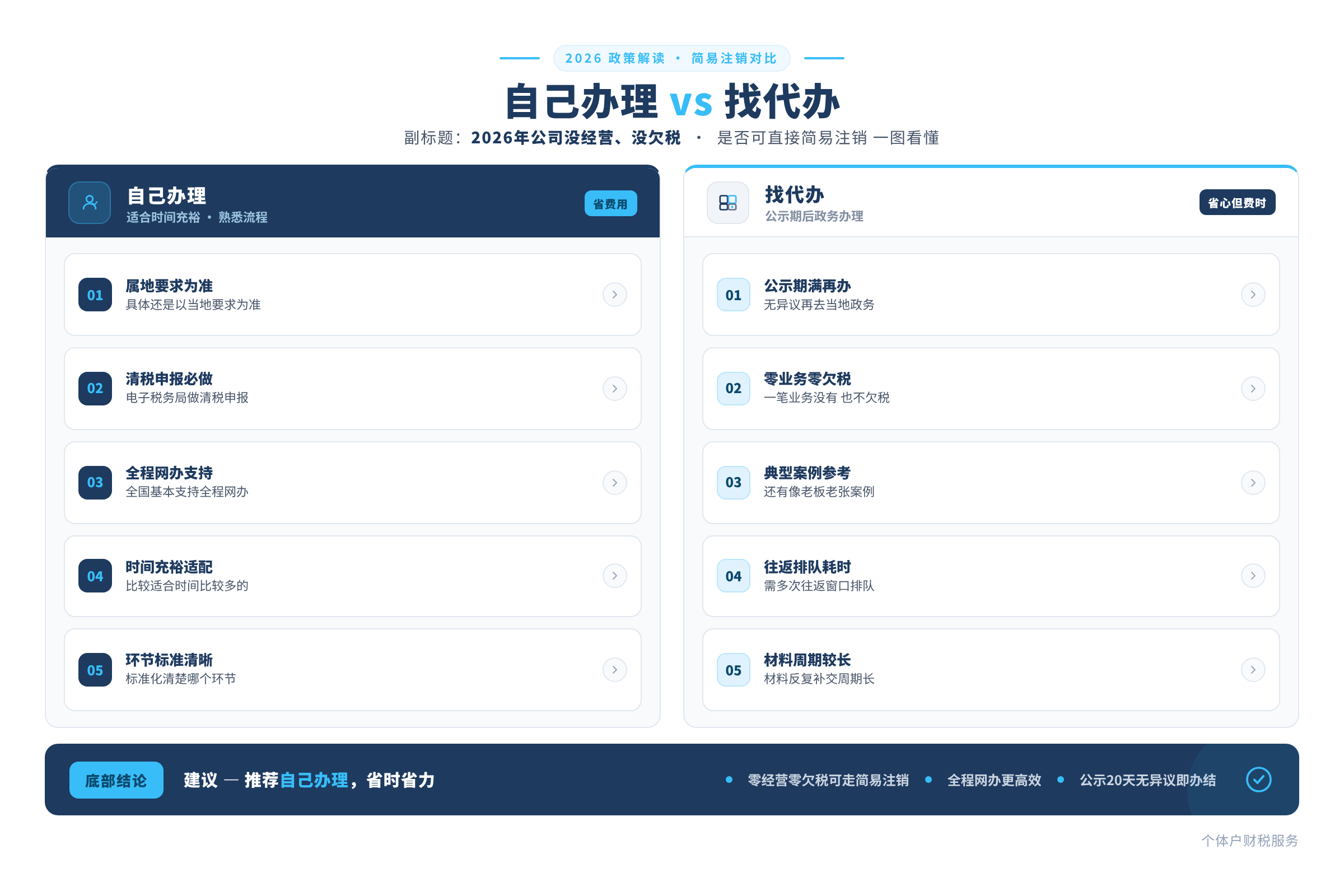Click the 底部结论 label button
This screenshot has height=896, width=1344.
(x=116, y=781)
